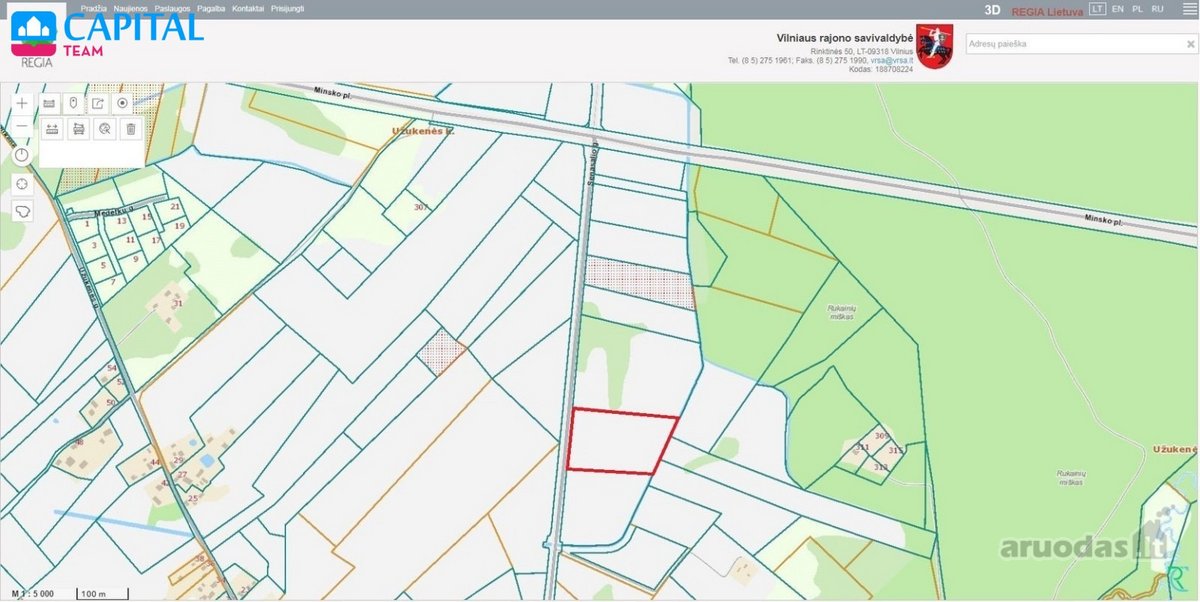Open the share/export map tool
The width and height of the screenshot is (1200, 602).
(x=98, y=103)
